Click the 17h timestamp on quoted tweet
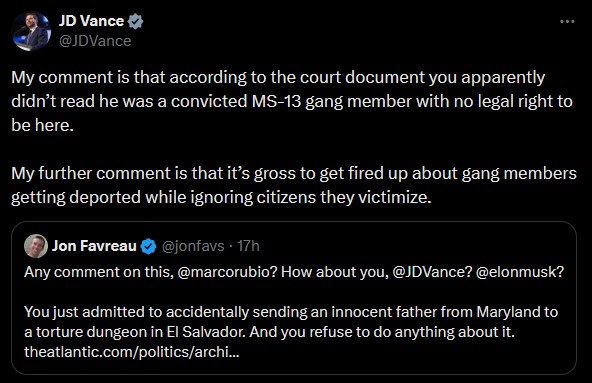The width and height of the screenshot is (592, 383). click(x=248, y=246)
